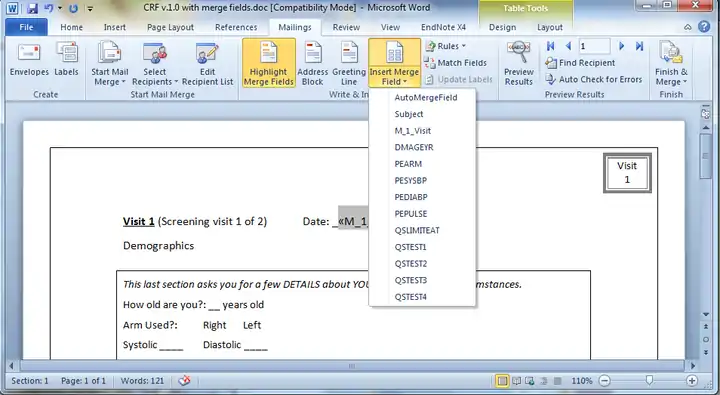Insert a Greeting Line
The height and width of the screenshot is (395, 720).
point(349,63)
